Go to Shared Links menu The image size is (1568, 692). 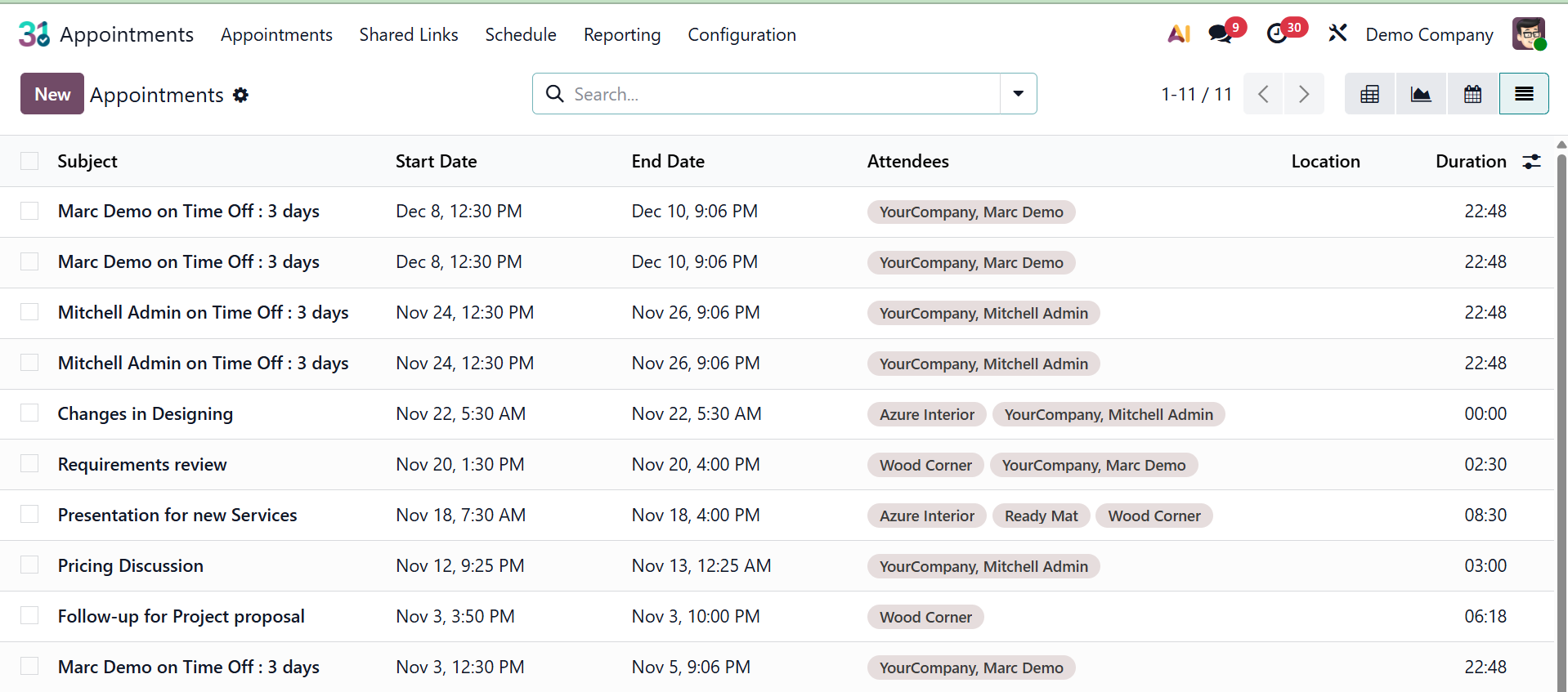tap(409, 34)
